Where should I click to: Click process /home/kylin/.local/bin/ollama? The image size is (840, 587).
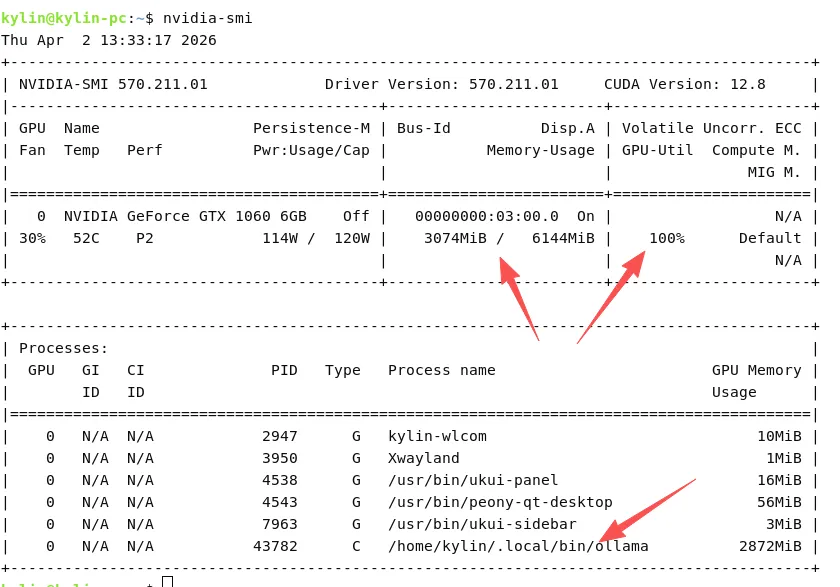[518, 546]
